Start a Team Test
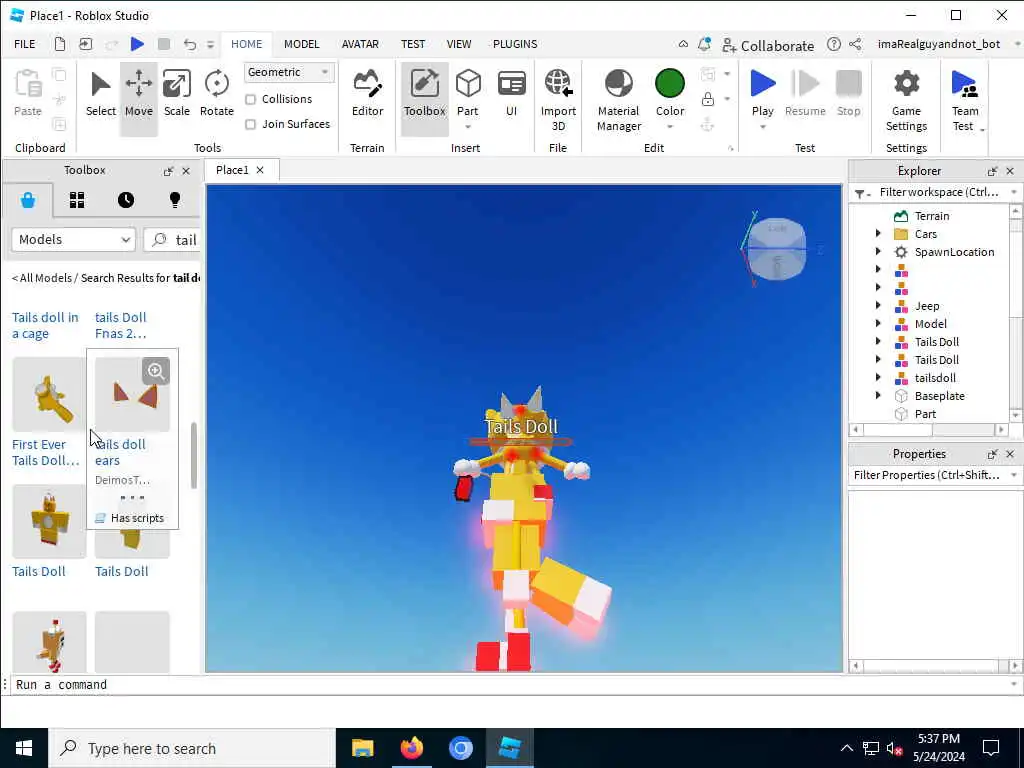This screenshot has width=1024, height=768. coord(965,99)
